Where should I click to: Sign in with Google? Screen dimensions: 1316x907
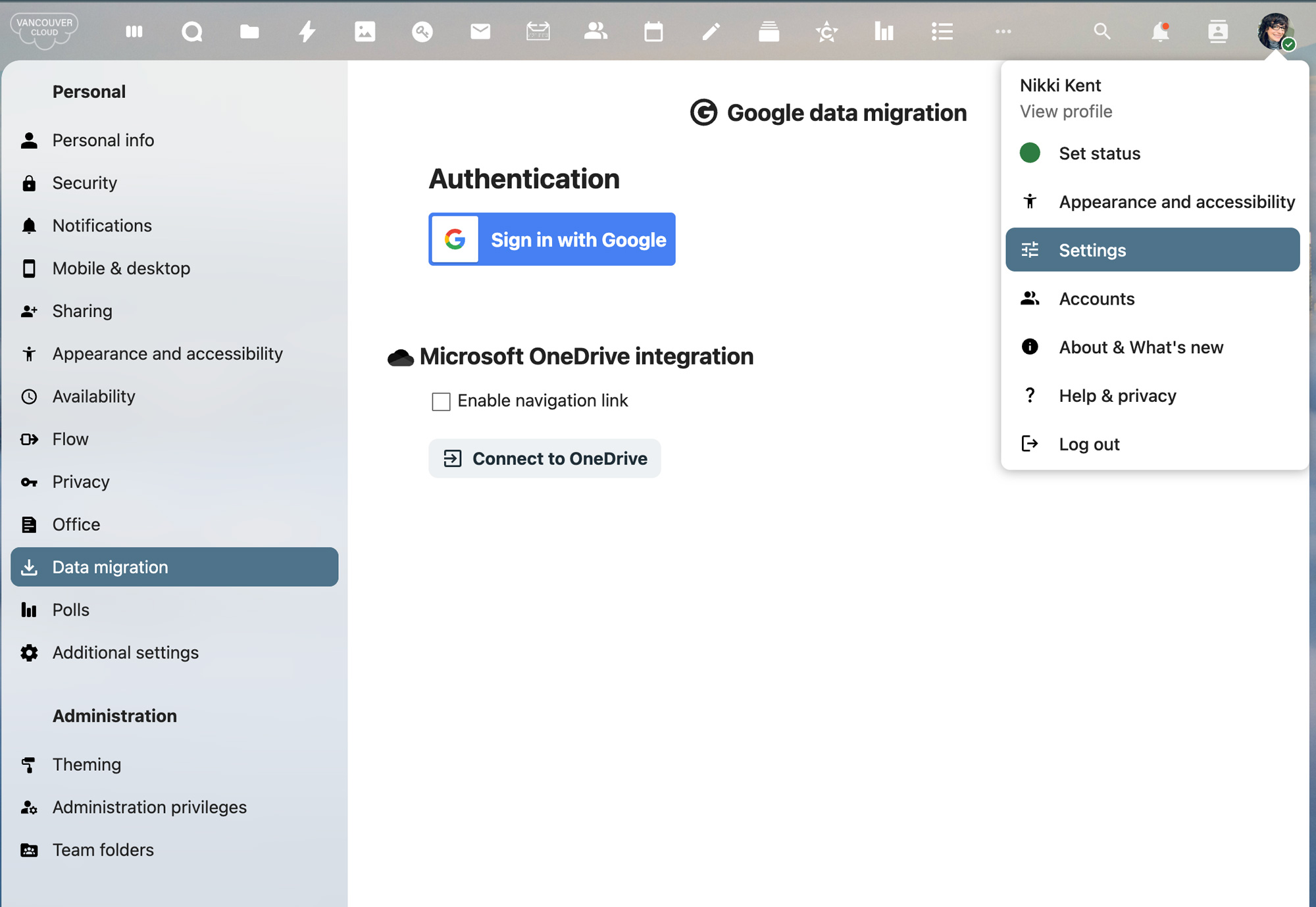click(551, 239)
